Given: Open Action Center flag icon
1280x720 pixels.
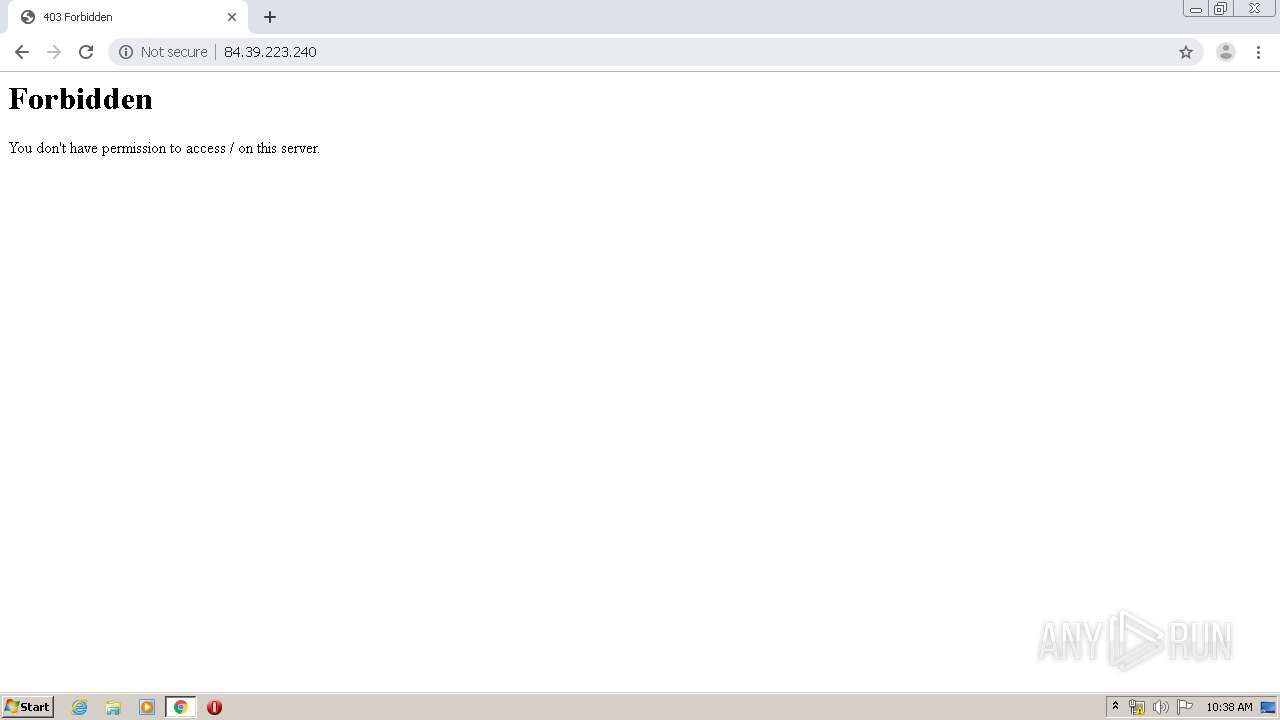Looking at the screenshot, I should click(x=1185, y=707).
